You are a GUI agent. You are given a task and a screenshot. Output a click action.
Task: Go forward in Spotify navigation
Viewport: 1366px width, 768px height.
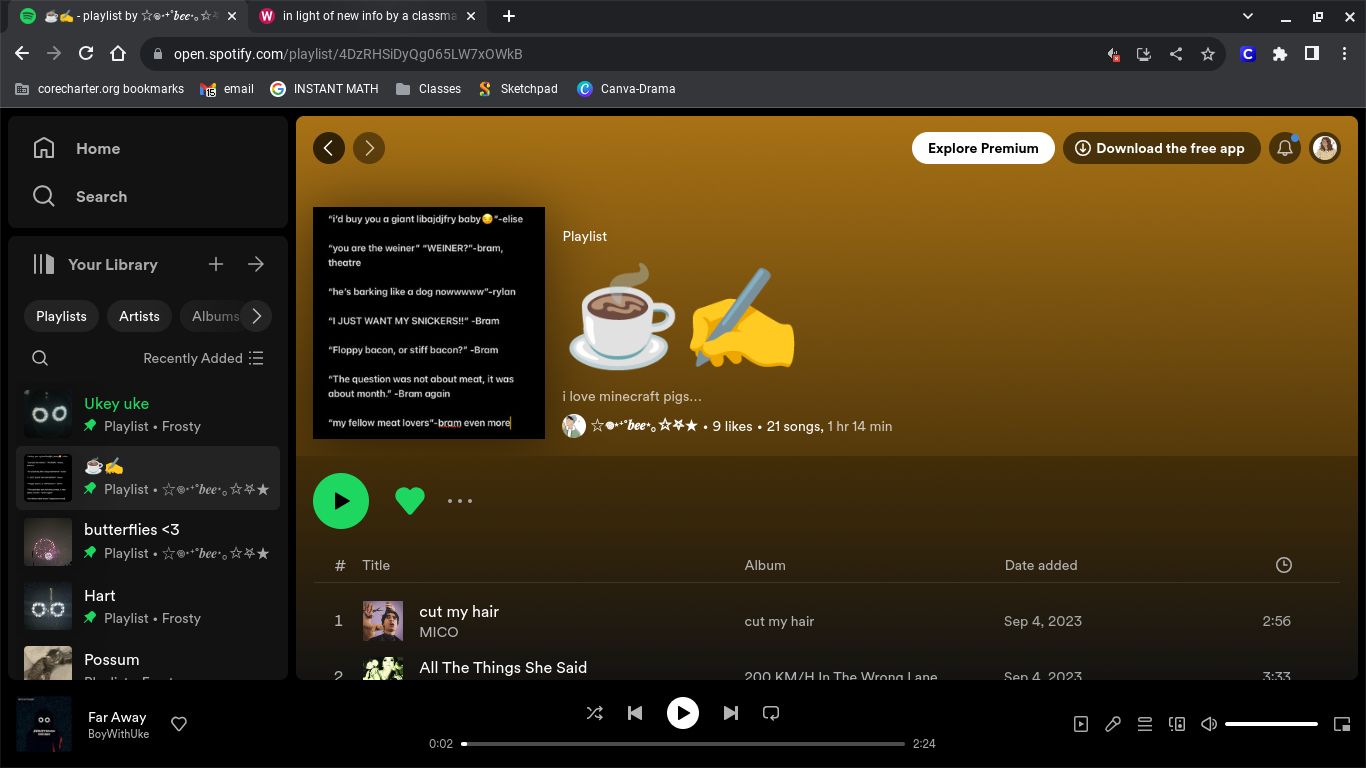click(369, 148)
